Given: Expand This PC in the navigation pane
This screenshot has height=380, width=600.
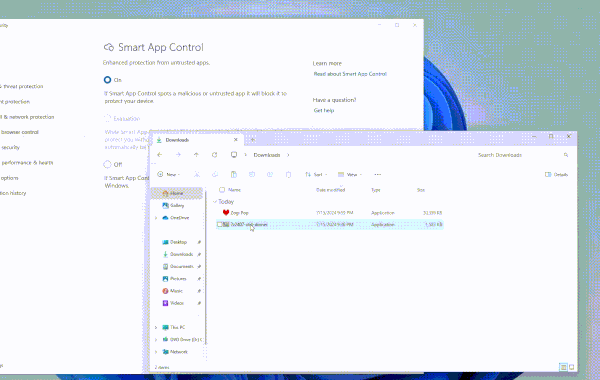Looking at the screenshot, I should (156, 328).
